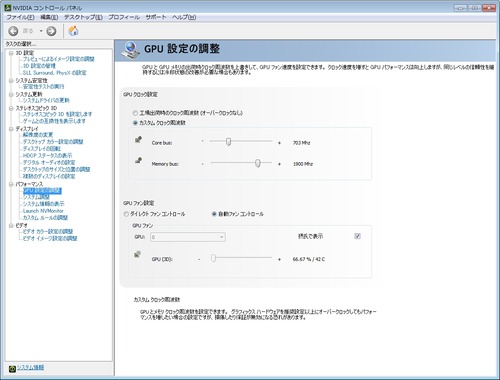
Task: Open game compatibility display tree link
Action: tap(54, 121)
